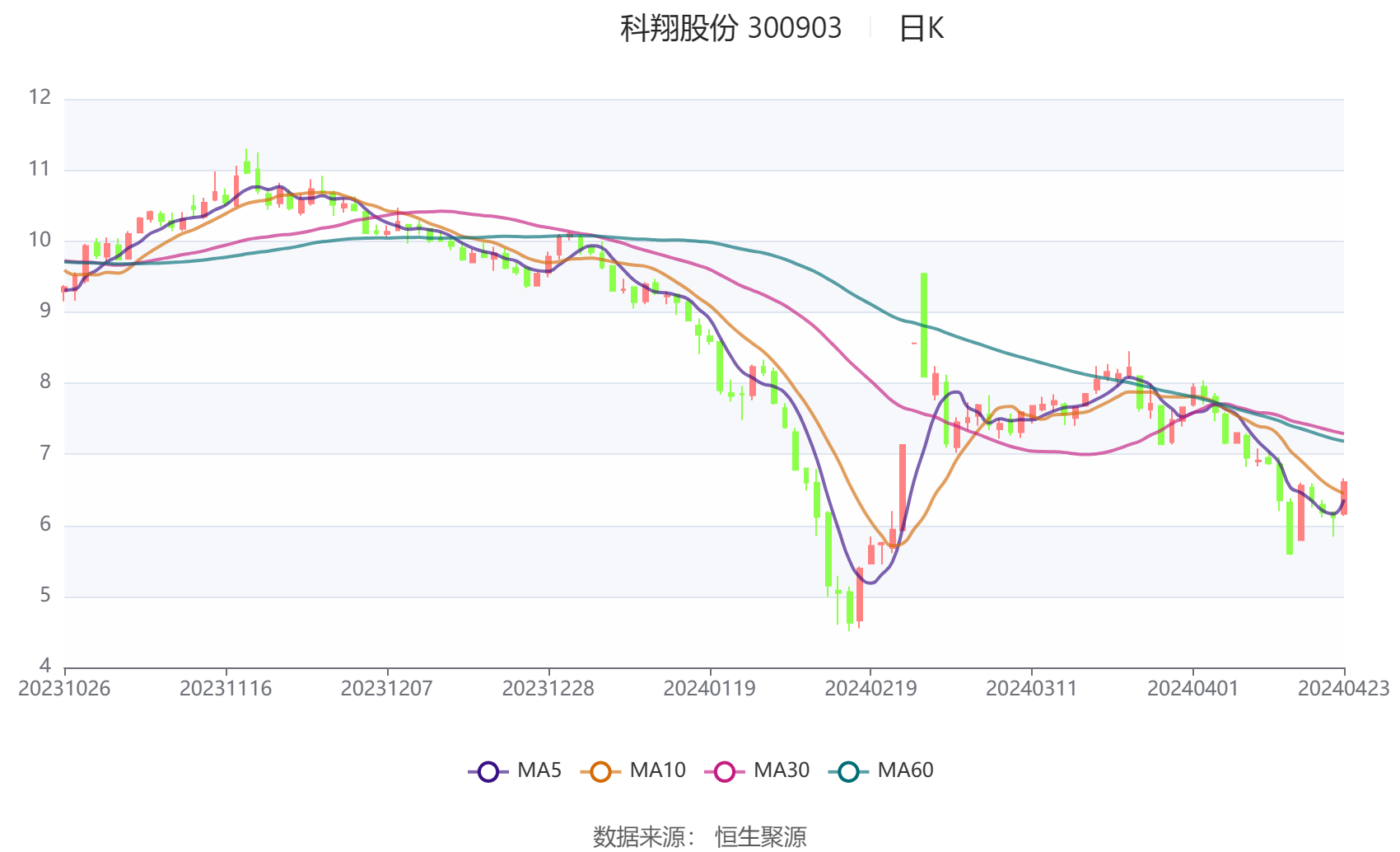Select the 20240311 x-axis date label
This screenshot has width=1400, height=852.
[x=1032, y=689]
